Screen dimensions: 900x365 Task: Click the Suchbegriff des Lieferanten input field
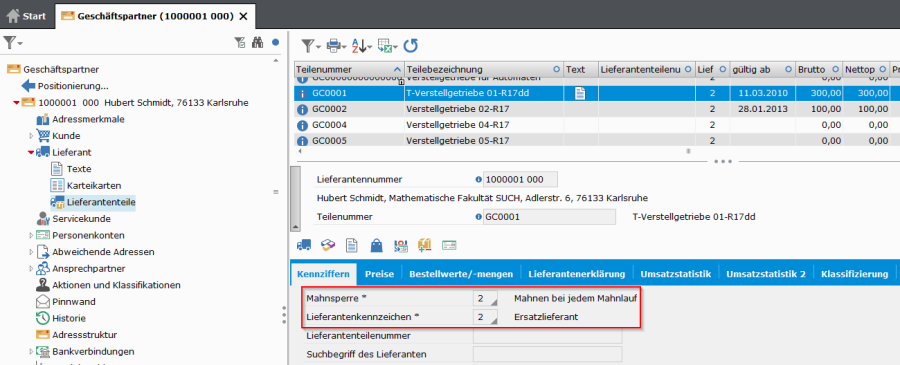tap(548, 354)
